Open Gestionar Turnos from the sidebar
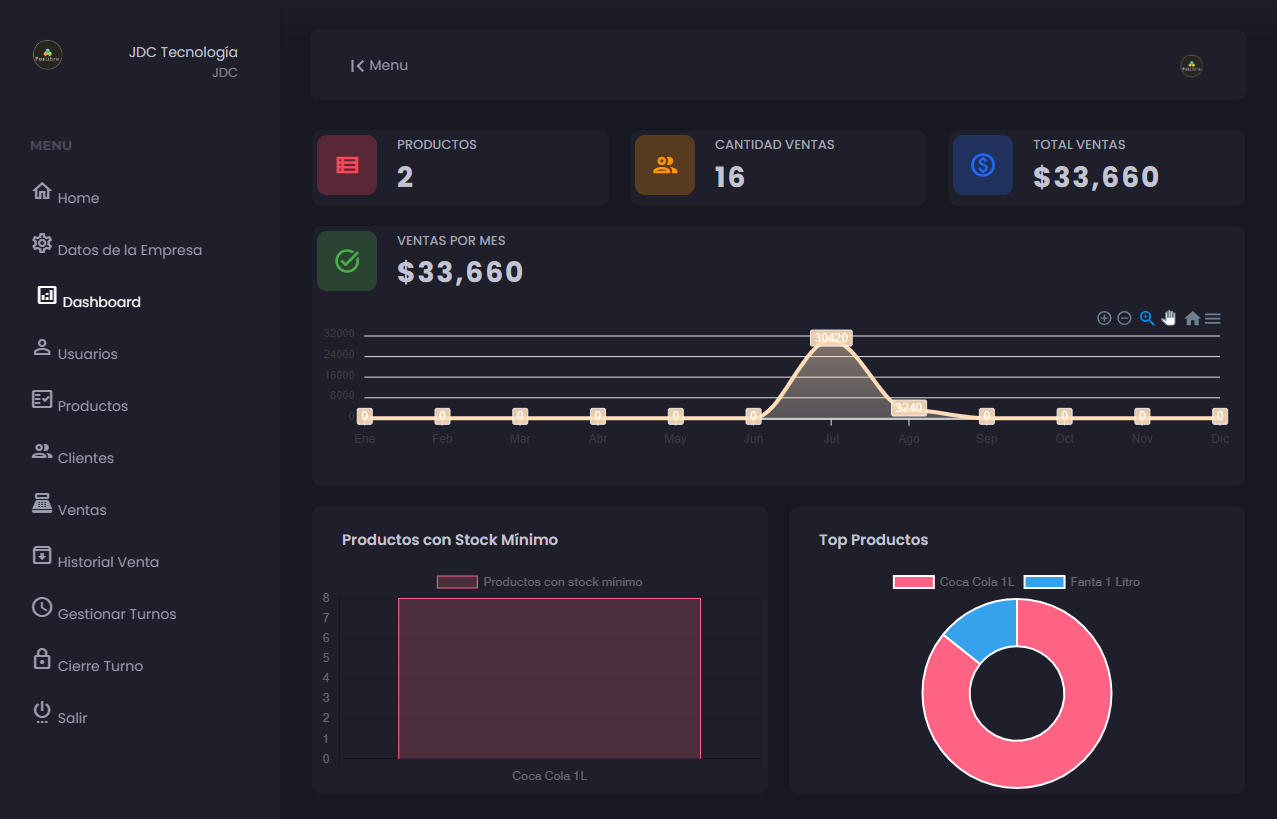Image resolution: width=1277 pixels, height=819 pixels. click(x=116, y=614)
